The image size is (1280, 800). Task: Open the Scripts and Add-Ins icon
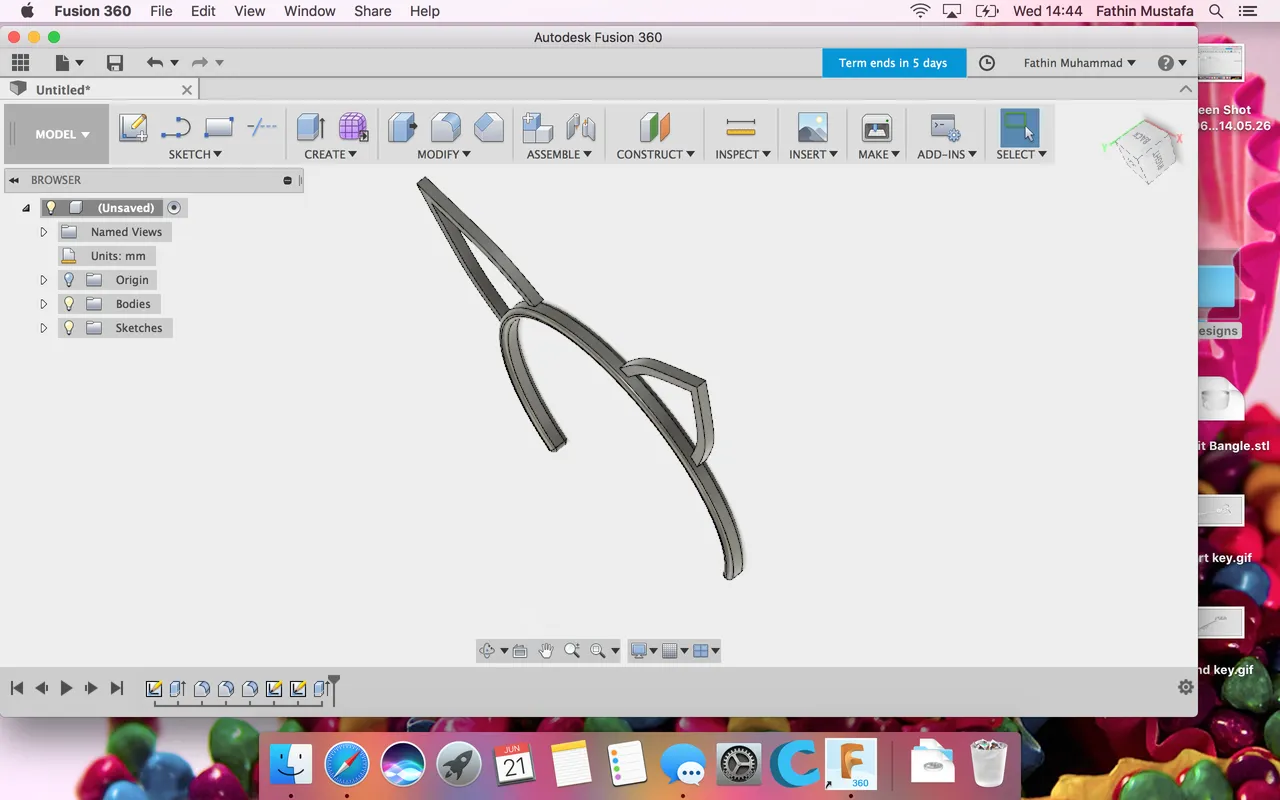pyautogui.click(x=945, y=127)
